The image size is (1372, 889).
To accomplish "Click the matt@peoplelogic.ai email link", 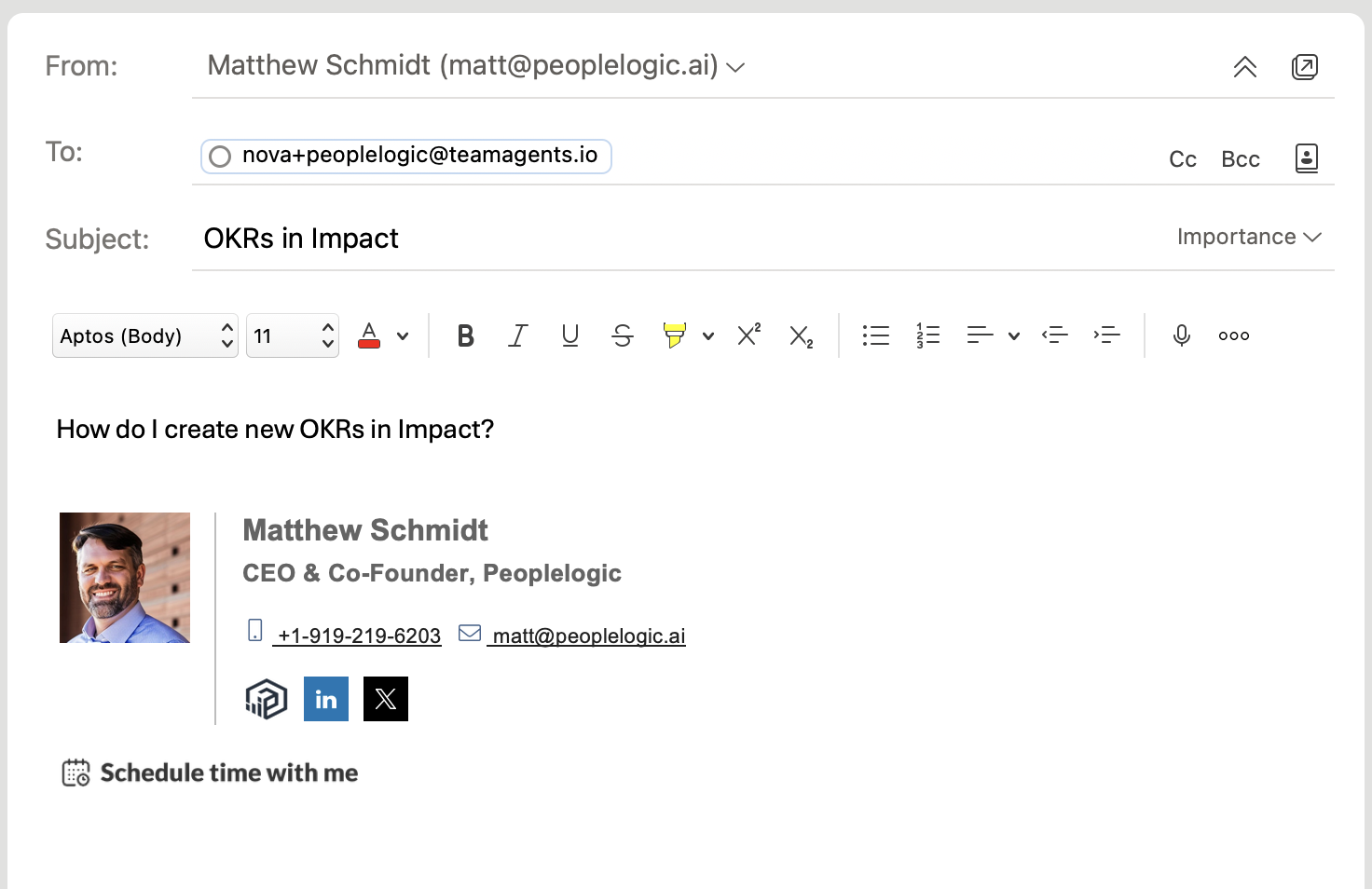I will pyautogui.click(x=586, y=636).
